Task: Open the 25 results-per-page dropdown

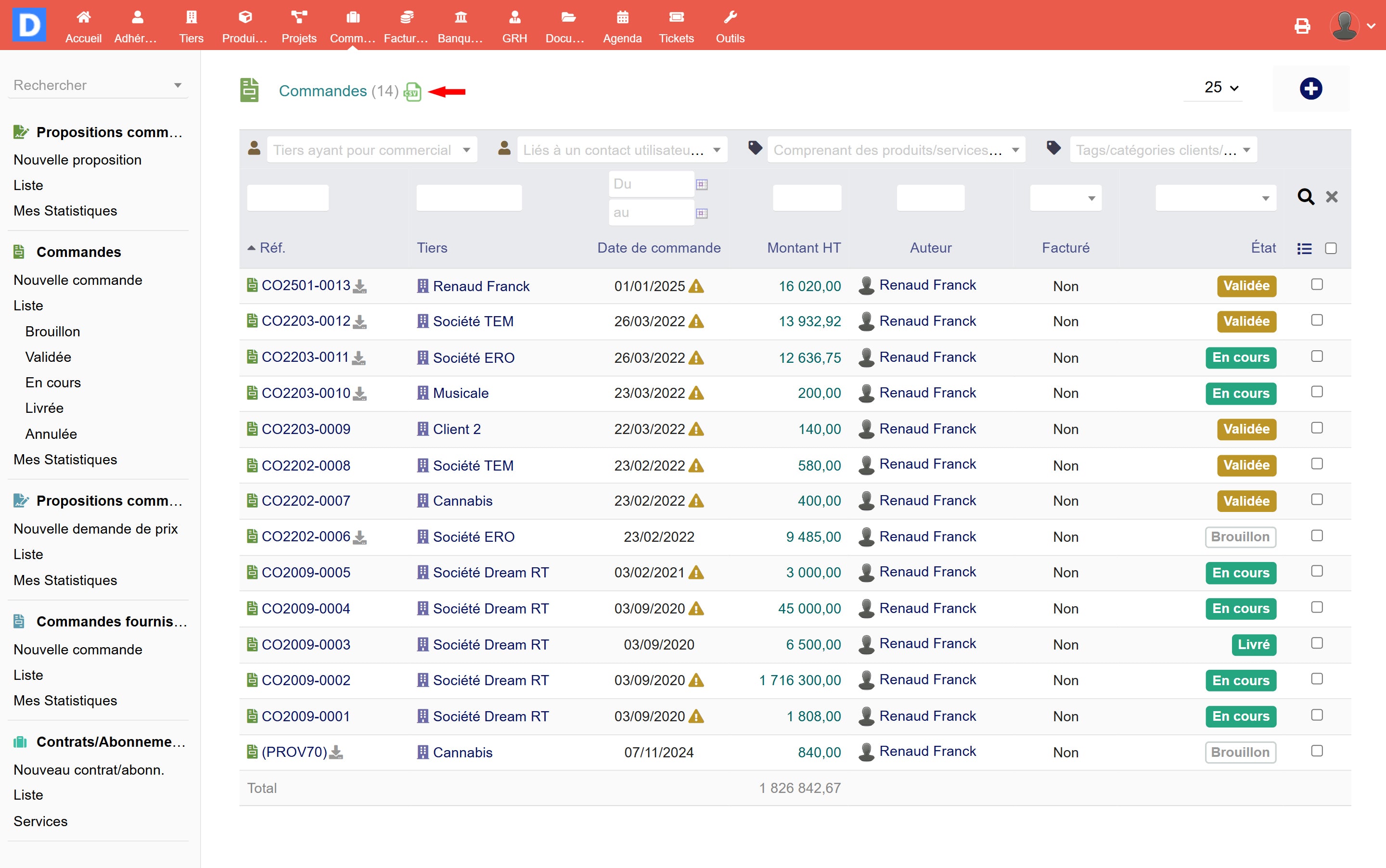Action: (1220, 88)
